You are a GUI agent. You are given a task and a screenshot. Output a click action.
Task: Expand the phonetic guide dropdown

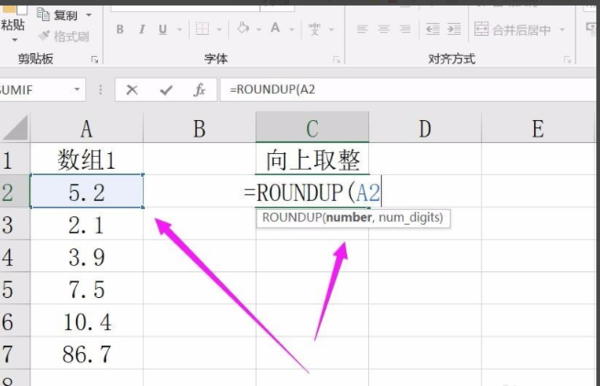(x=331, y=29)
